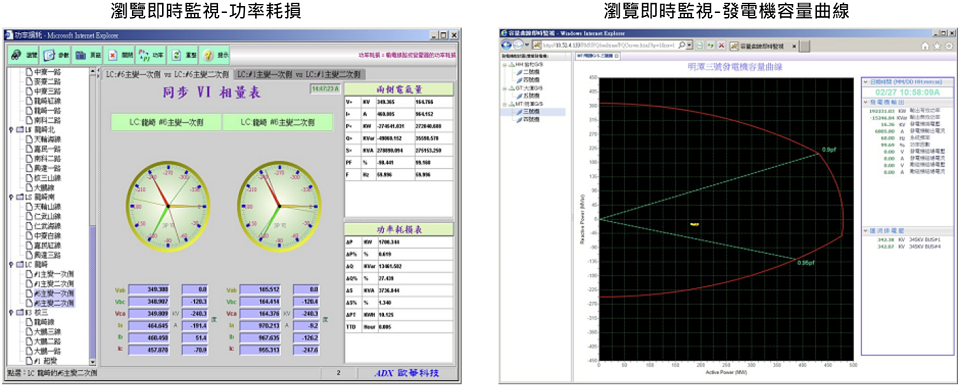This screenshot has height=387, width=960.
Task: Select tree item 仁武海線
Action: point(47,227)
